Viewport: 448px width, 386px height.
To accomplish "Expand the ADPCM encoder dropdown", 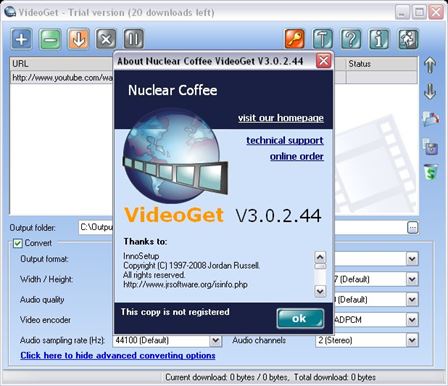I will coord(412,320).
